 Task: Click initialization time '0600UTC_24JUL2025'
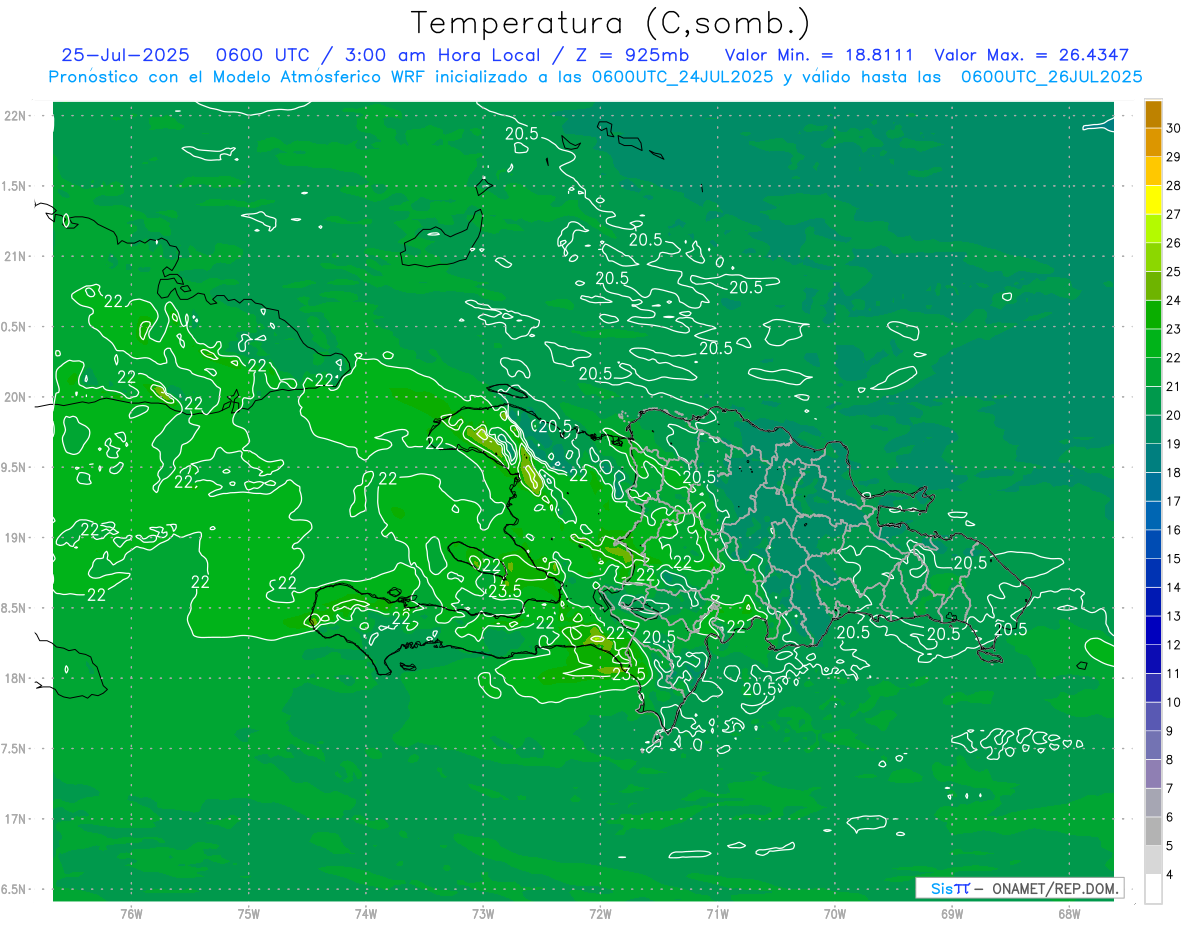682,77
